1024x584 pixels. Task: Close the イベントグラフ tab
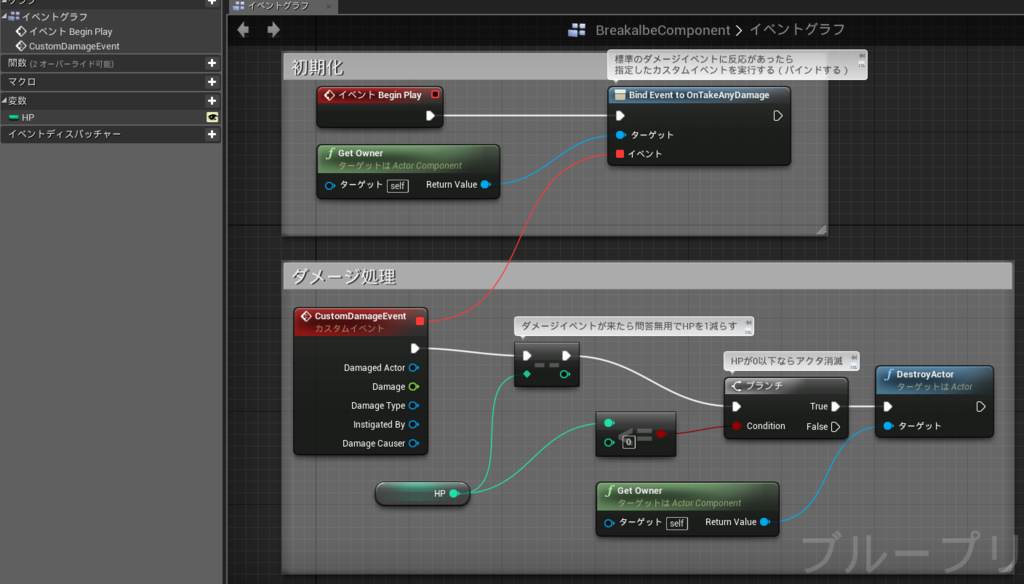tap(328, 7)
